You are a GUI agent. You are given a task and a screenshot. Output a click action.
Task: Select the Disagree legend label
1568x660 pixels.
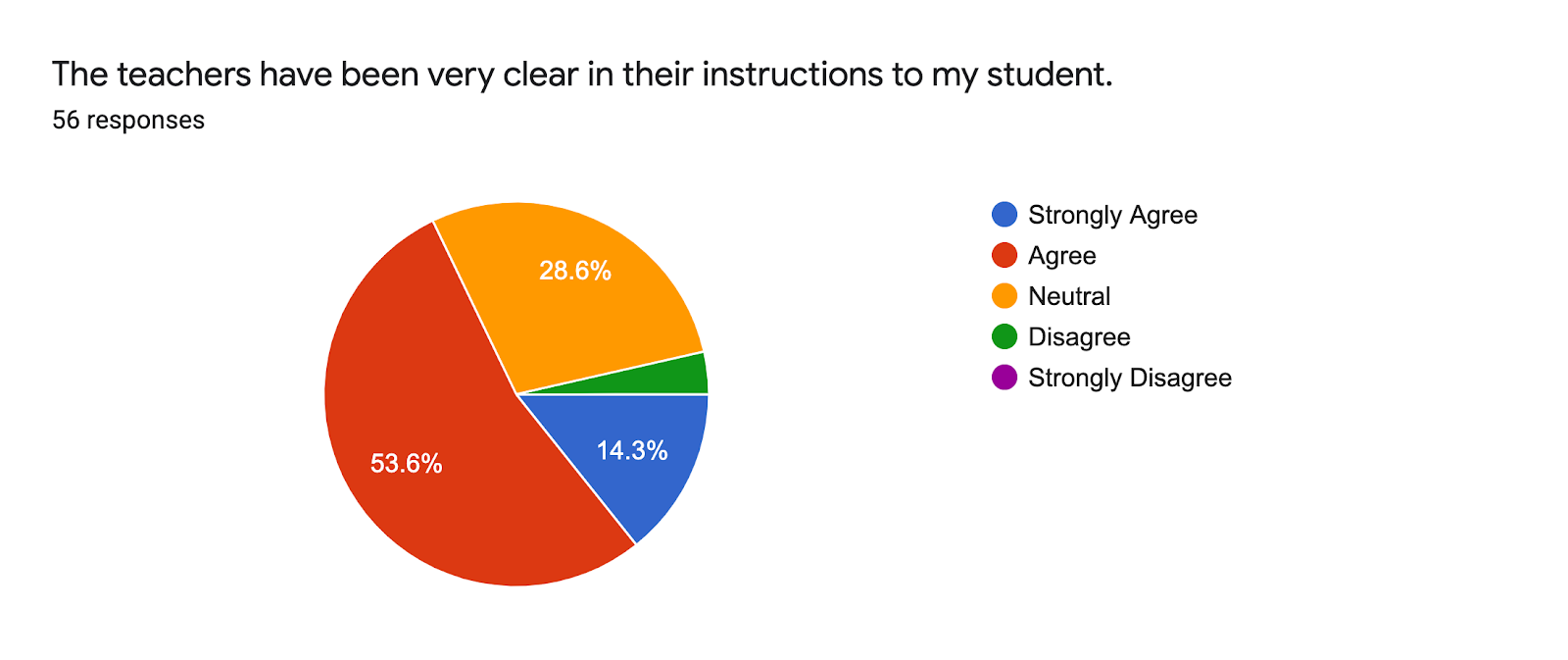click(x=1079, y=337)
